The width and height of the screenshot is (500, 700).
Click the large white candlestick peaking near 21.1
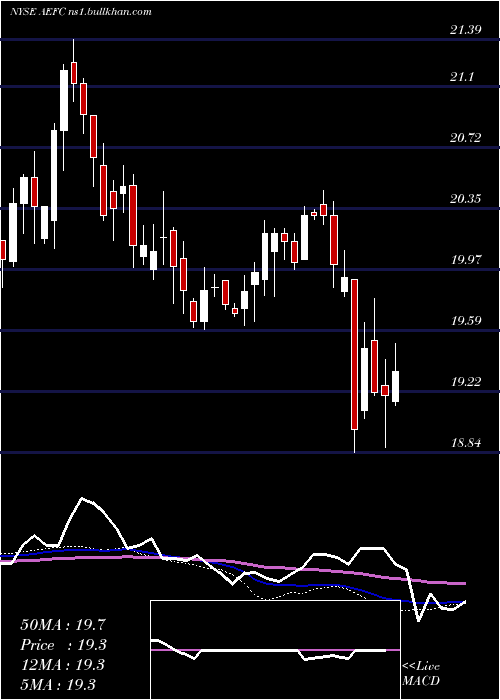64,100
